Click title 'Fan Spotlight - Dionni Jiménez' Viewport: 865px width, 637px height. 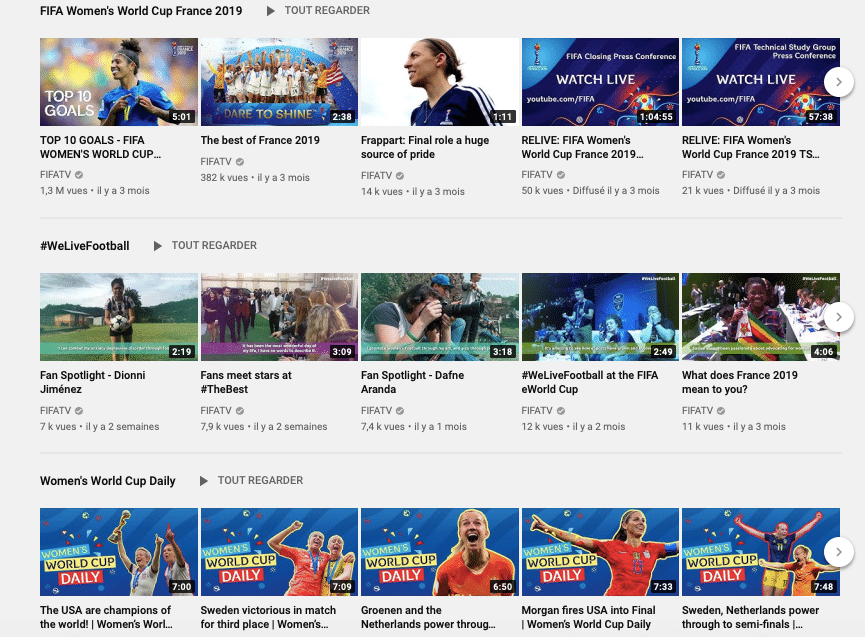tap(93, 382)
